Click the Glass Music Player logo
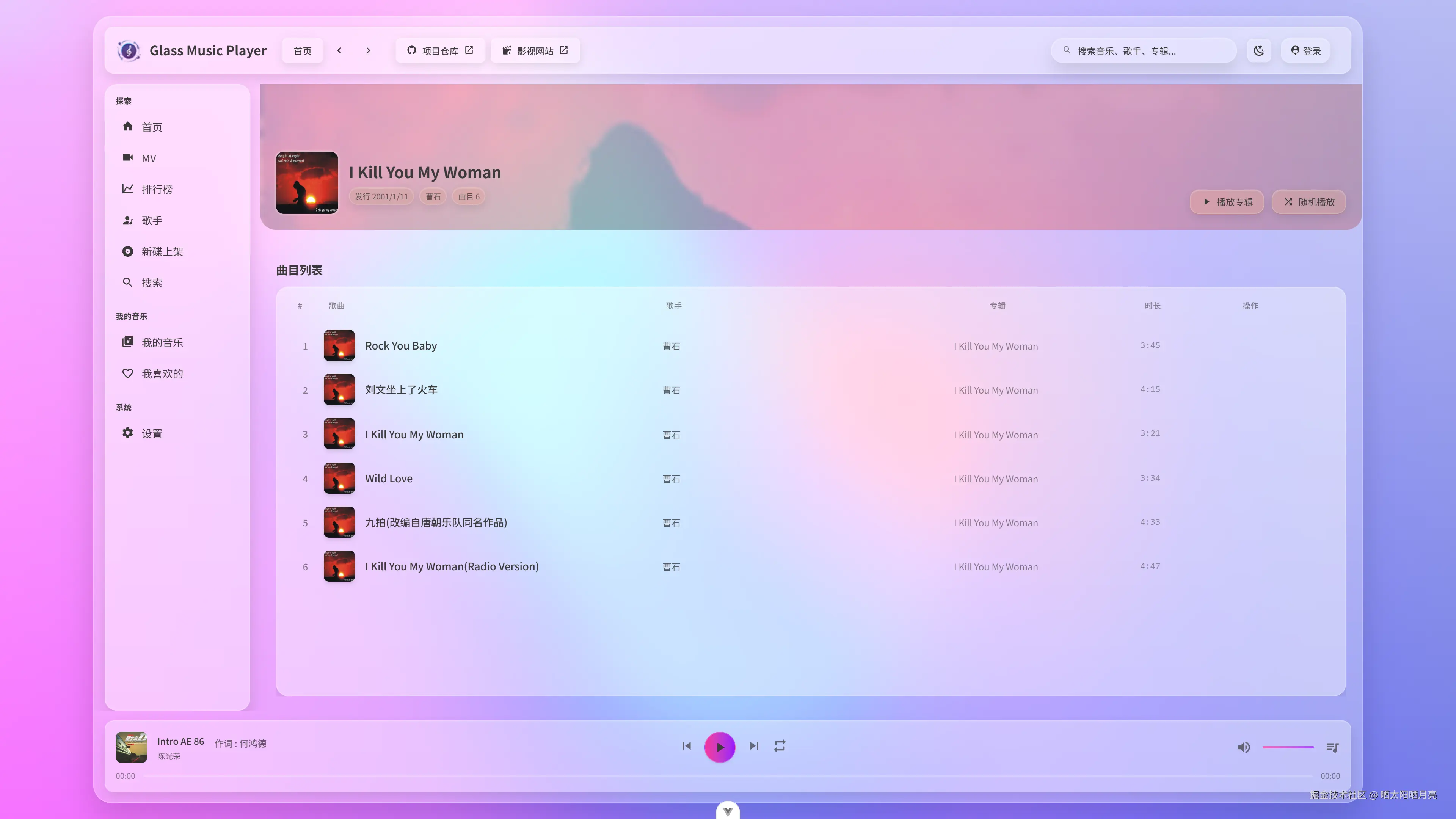The image size is (1456, 819). pos(129,51)
